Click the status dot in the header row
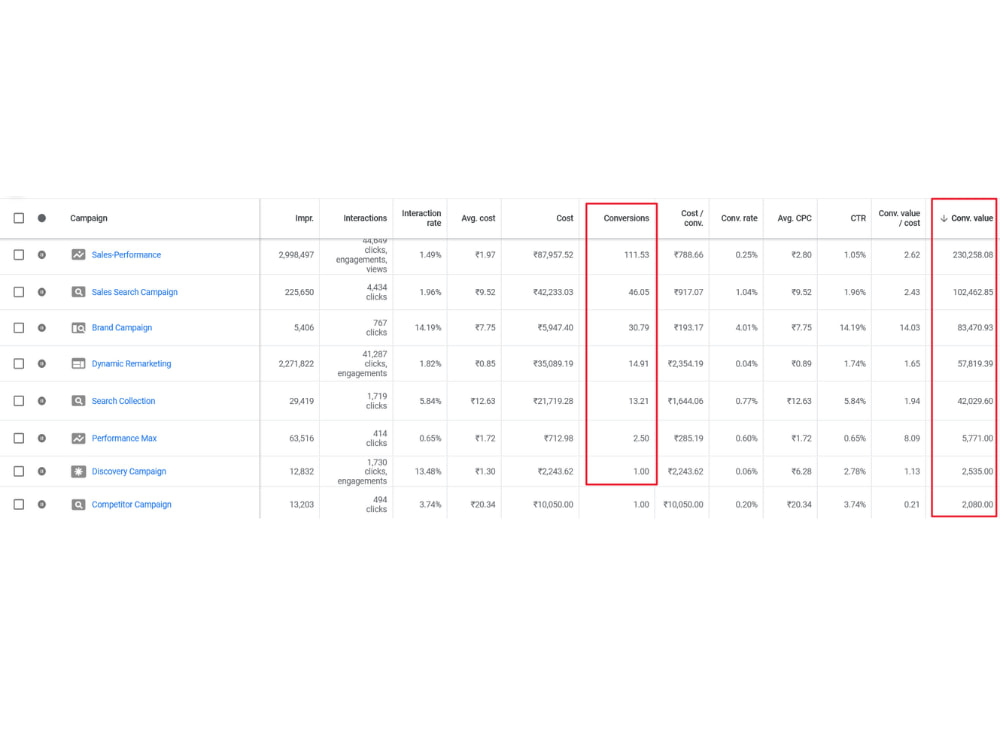The width and height of the screenshot is (1000, 750). [41, 218]
